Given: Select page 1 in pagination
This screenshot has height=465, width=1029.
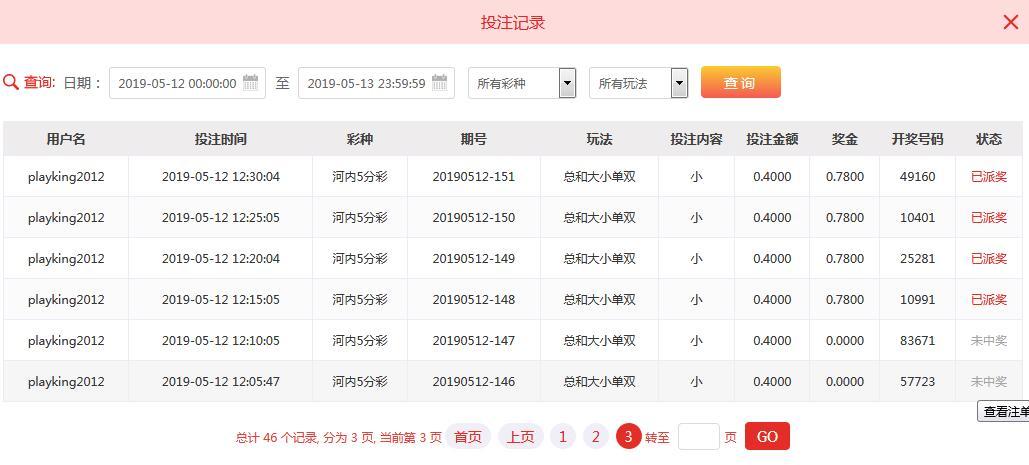Looking at the screenshot, I should [563, 437].
